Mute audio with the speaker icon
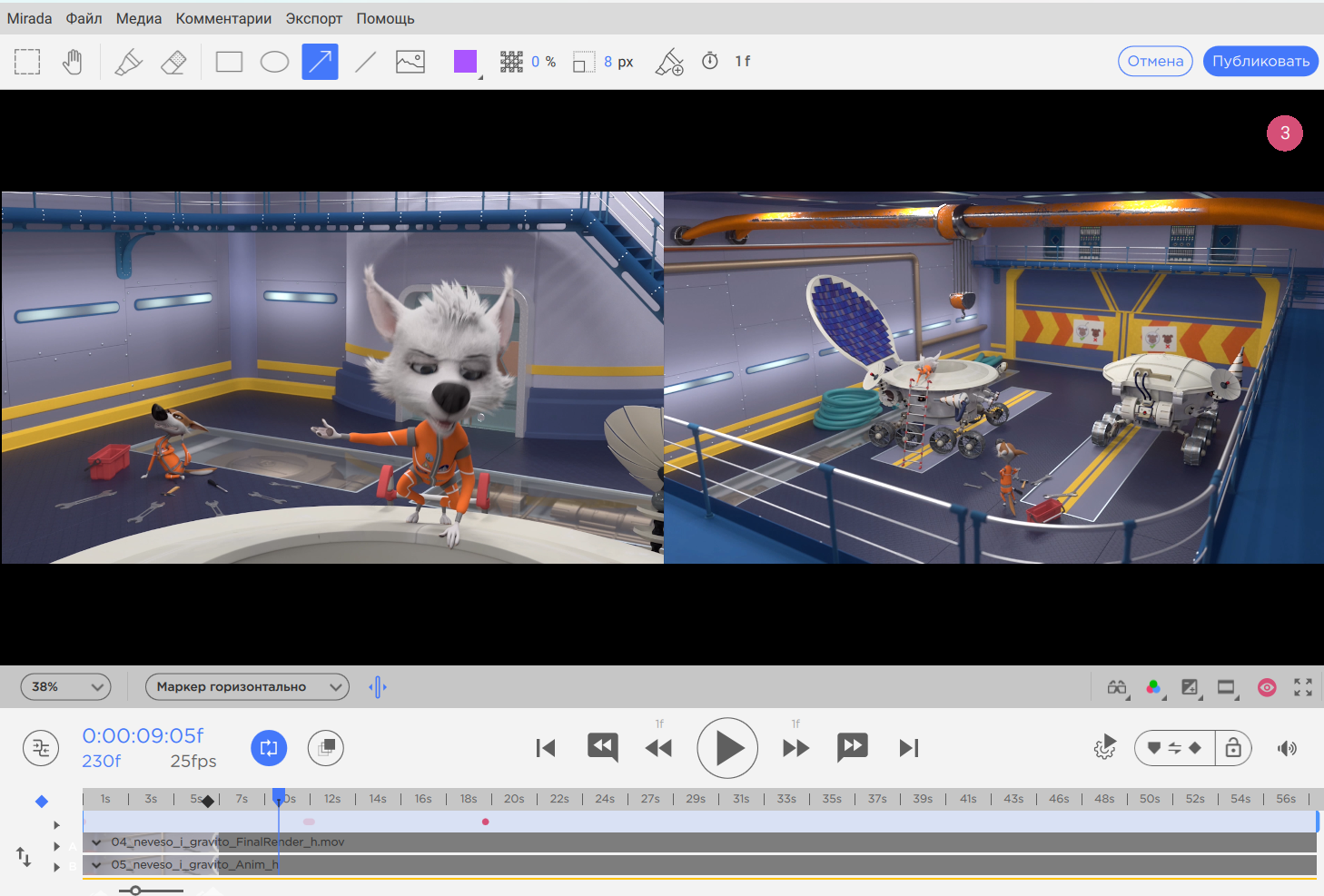This screenshot has height=896, width=1324. pyautogui.click(x=1287, y=748)
